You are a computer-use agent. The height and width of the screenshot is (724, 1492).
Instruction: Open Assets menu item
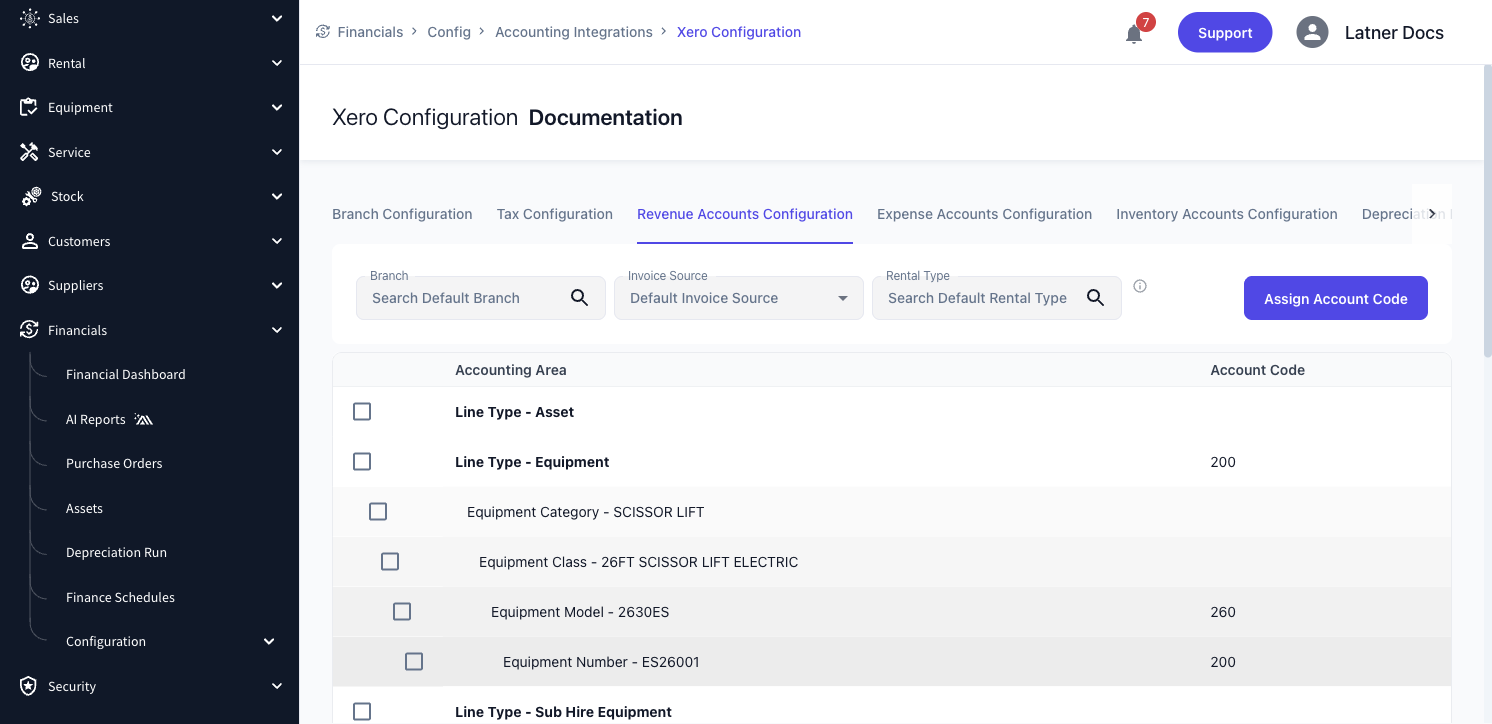[84, 508]
